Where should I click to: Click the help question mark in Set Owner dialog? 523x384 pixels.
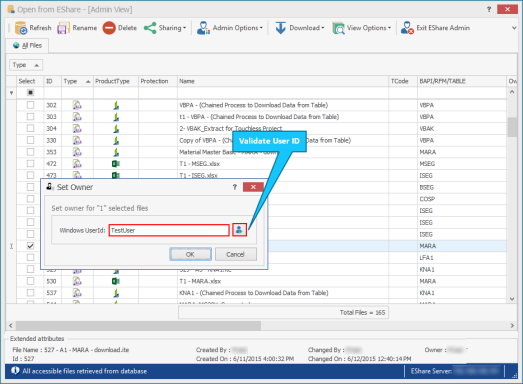pos(235,187)
